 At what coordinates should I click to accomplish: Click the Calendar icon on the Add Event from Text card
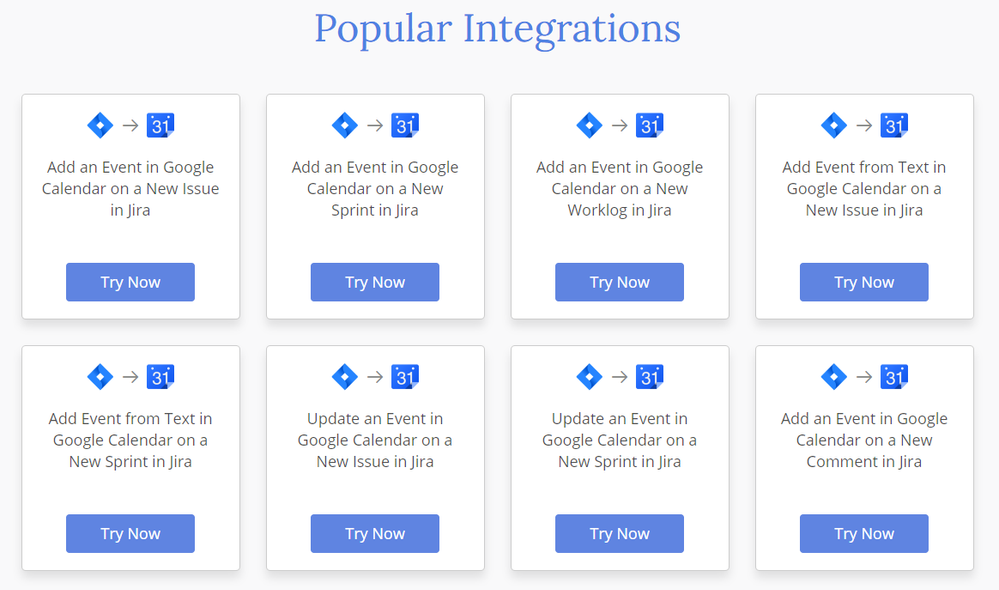pos(893,125)
